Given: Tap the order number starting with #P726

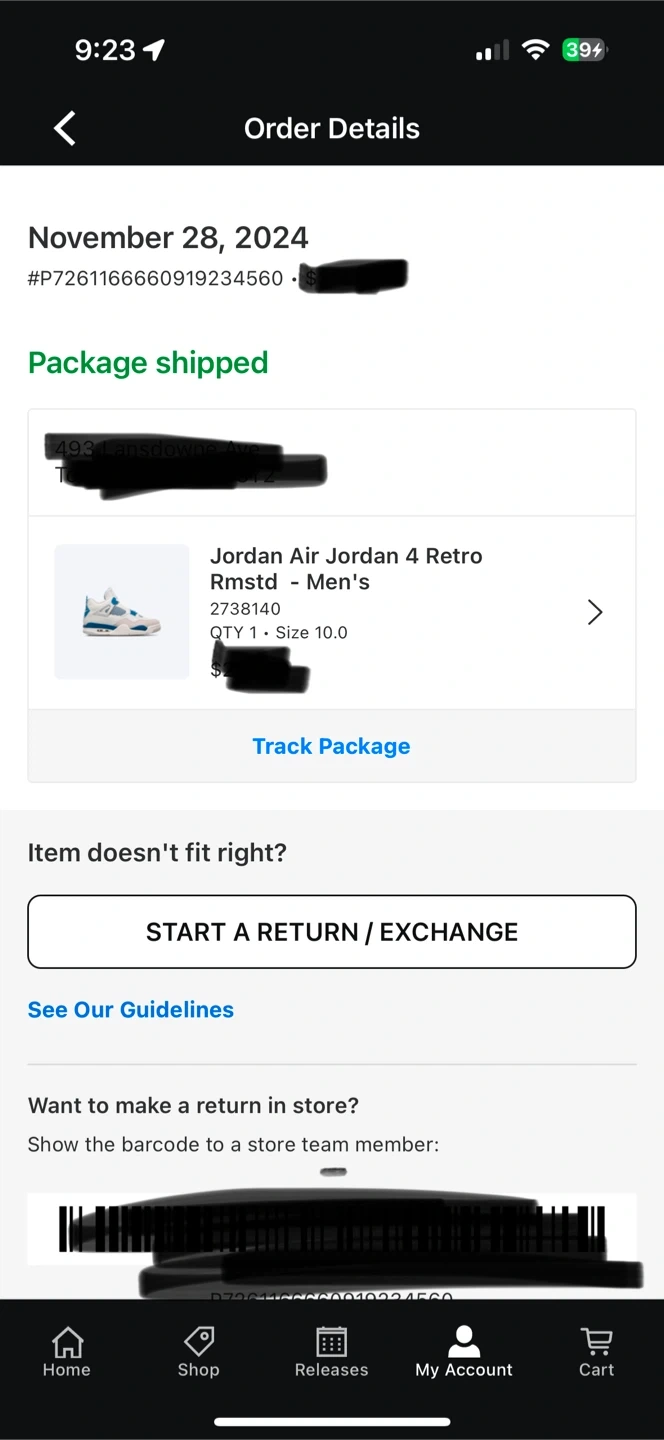Looking at the screenshot, I should [x=156, y=279].
